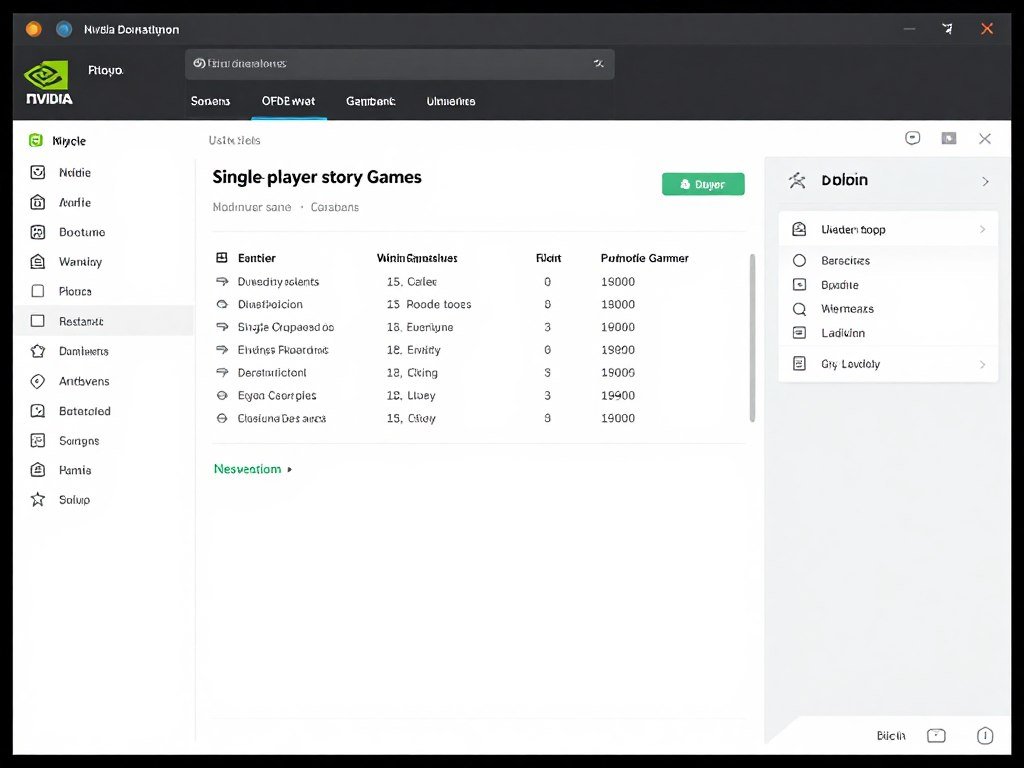Check the Pionca checkbox in the sidebar
The width and height of the screenshot is (1024, 768).
(35, 291)
